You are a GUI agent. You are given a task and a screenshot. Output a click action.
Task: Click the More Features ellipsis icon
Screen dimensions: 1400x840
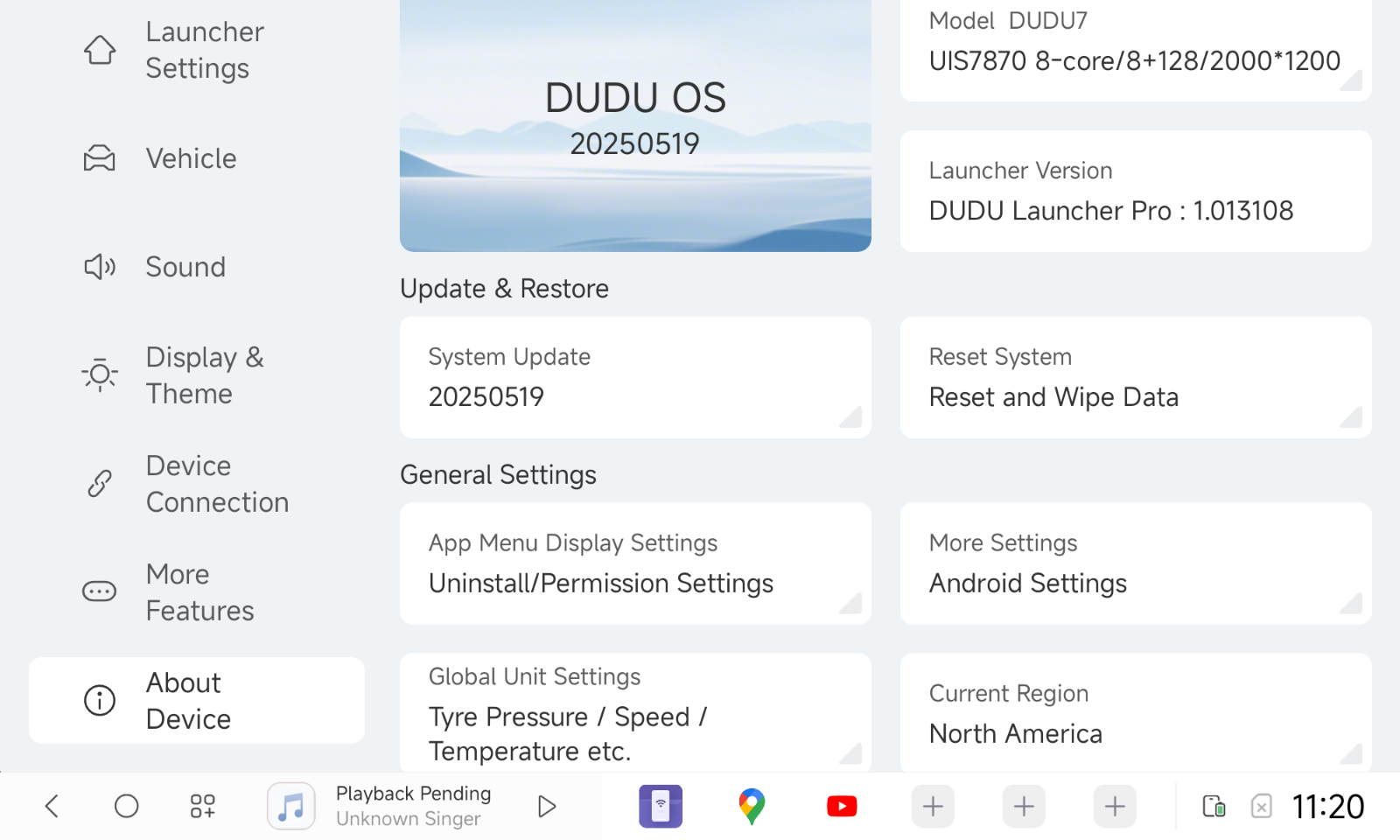pyautogui.click(x=100, y=592)
